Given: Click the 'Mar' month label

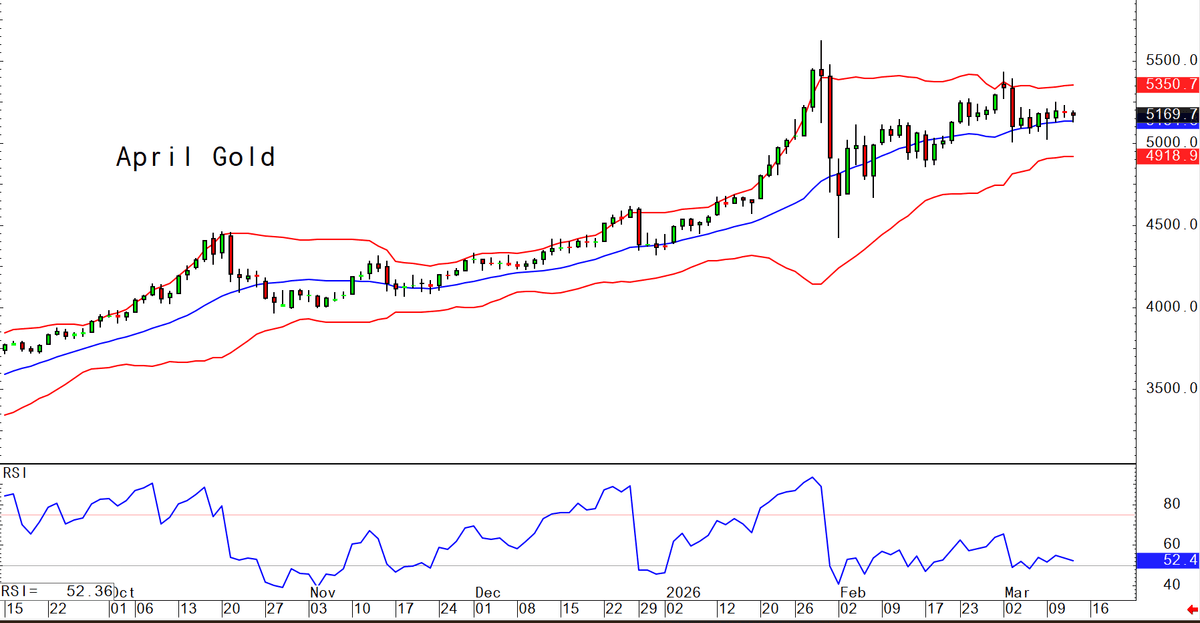Looking at the screenshot, I should click(x=1017, y=592).
